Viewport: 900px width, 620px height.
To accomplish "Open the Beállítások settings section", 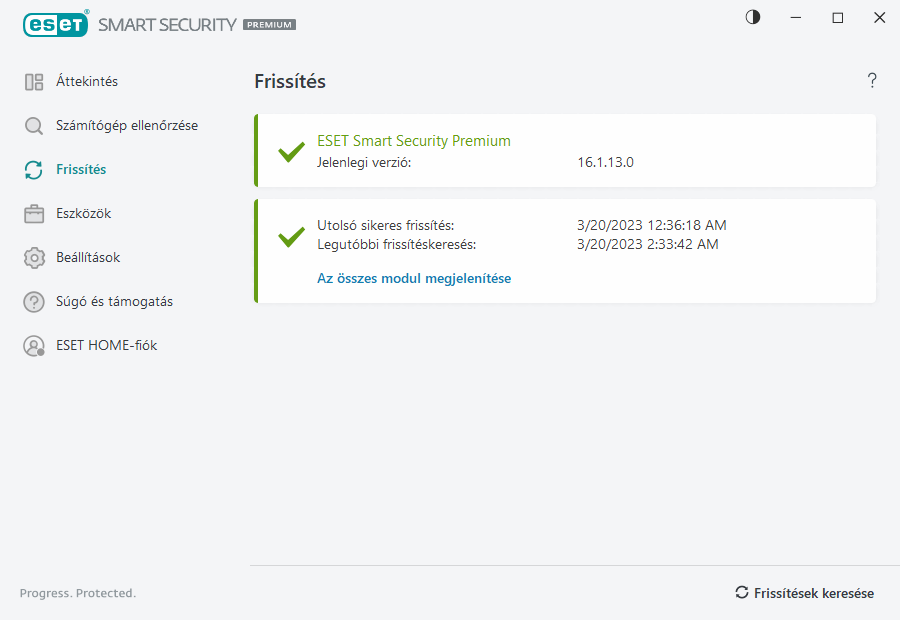I will 88,258.
